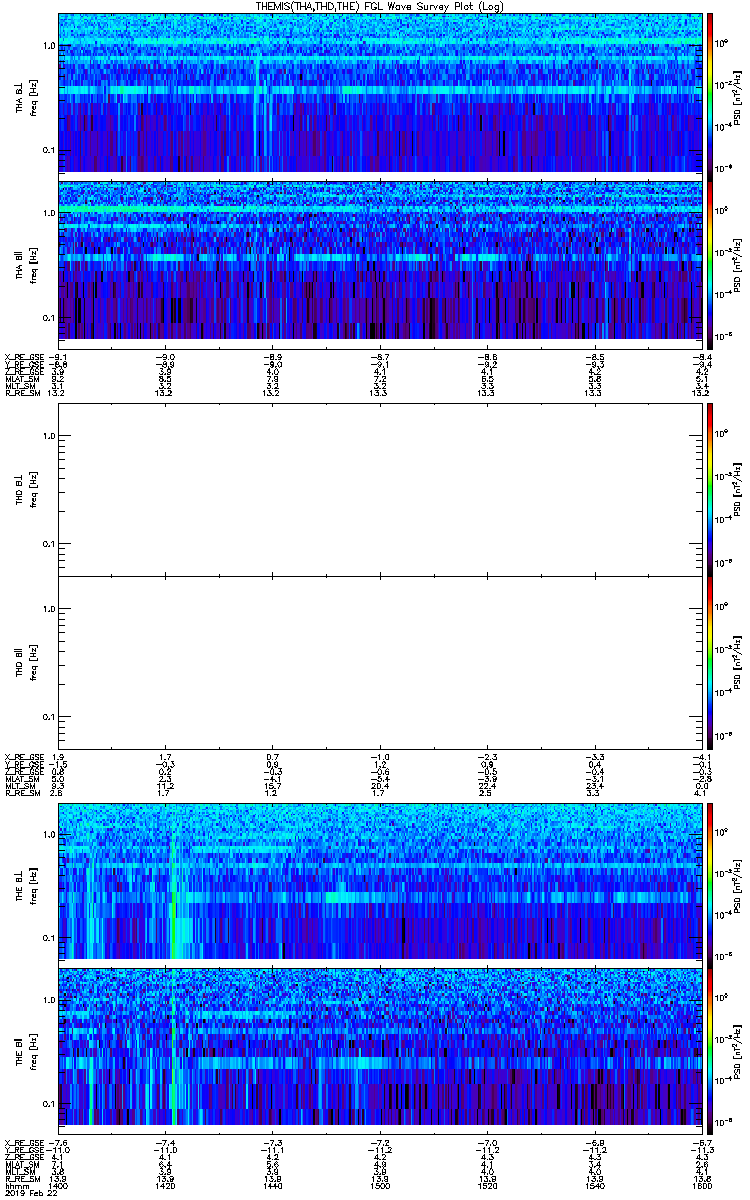
Task: Click the 1540 time tick label
Action: [594, 1186]
